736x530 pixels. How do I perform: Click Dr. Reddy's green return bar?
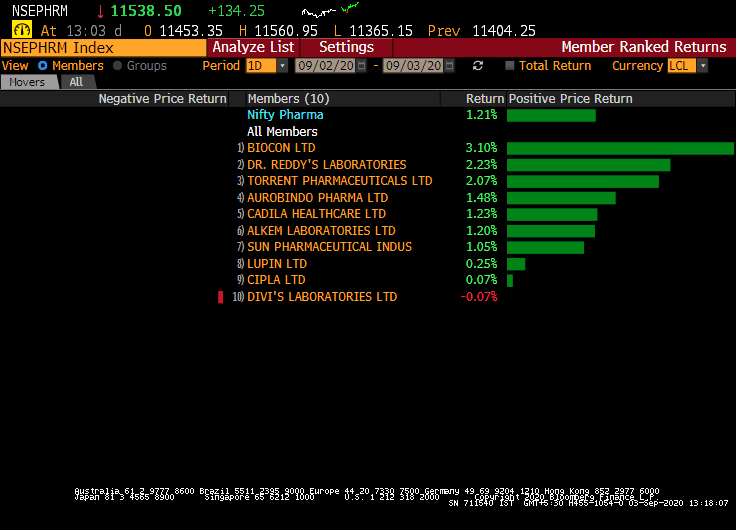pyautogui.click(x=588, y=165)
